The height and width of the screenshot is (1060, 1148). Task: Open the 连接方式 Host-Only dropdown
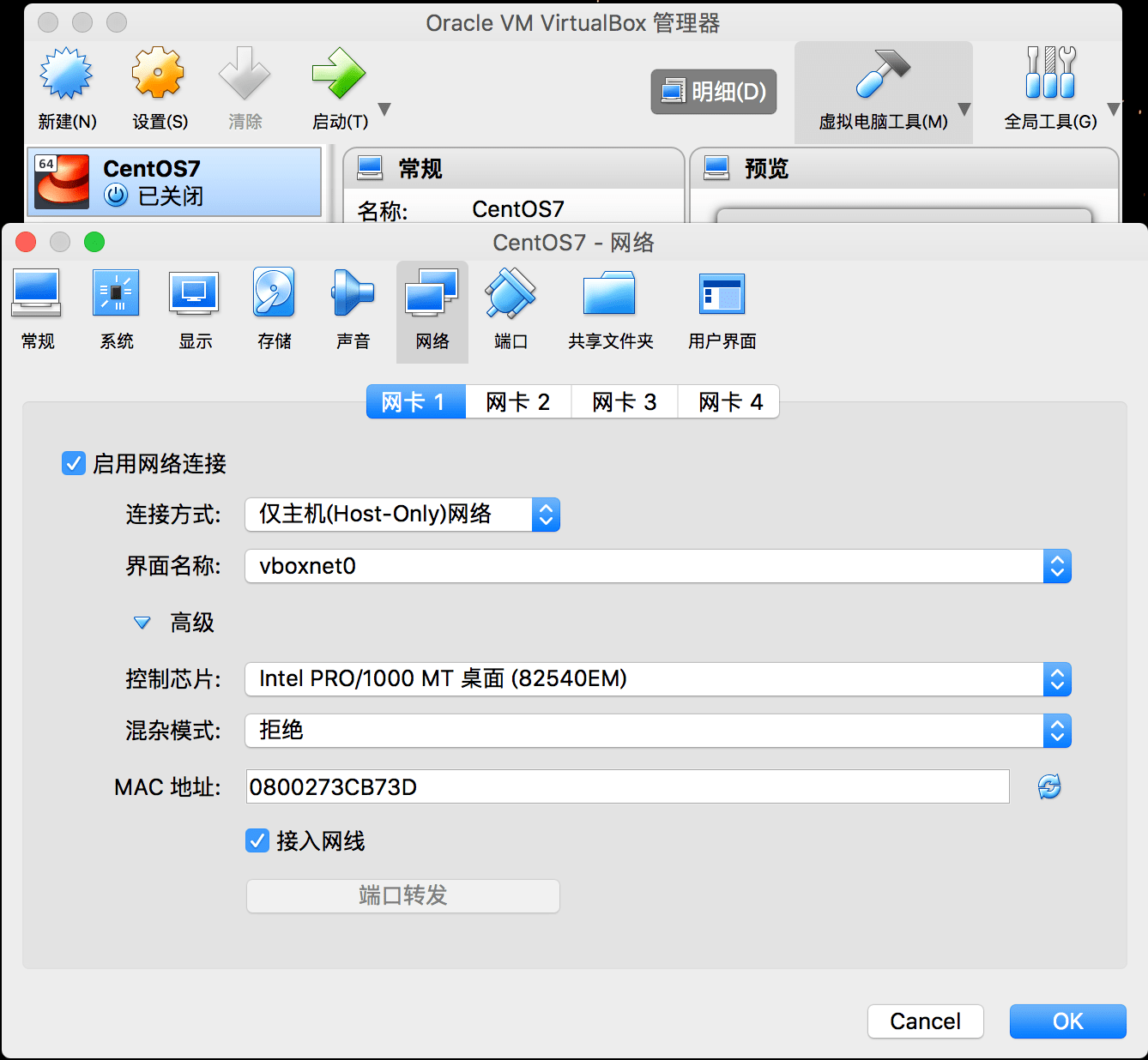point(402,515)
